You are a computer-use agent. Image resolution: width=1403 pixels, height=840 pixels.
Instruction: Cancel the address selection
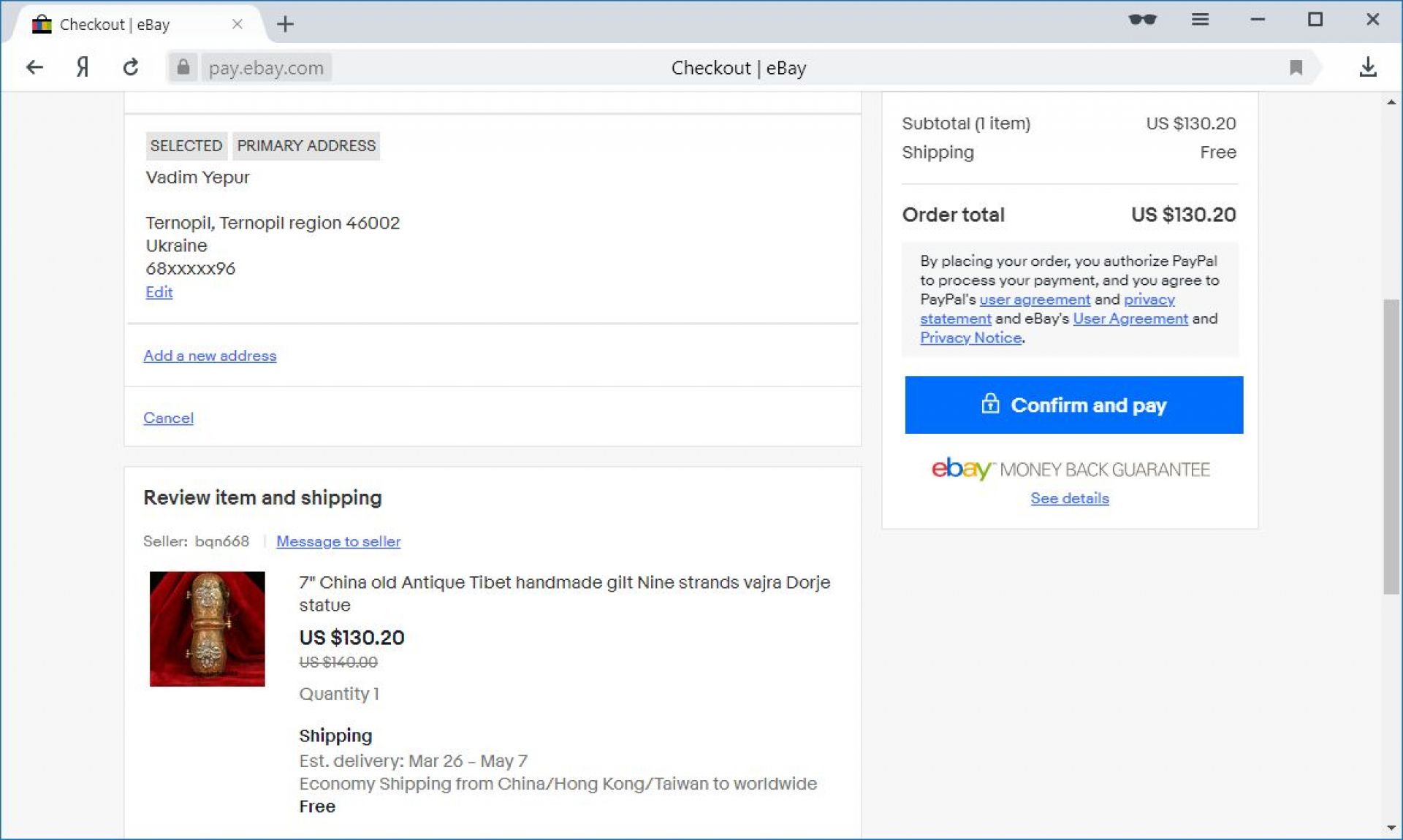pyautogui.click(x=168, y=418)
